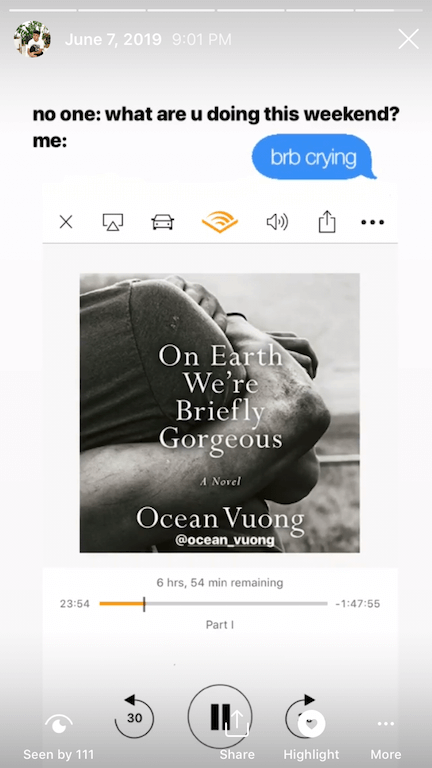432x768 pixels.
Task: Open the volume speaker control
Action: click(277, 222)
